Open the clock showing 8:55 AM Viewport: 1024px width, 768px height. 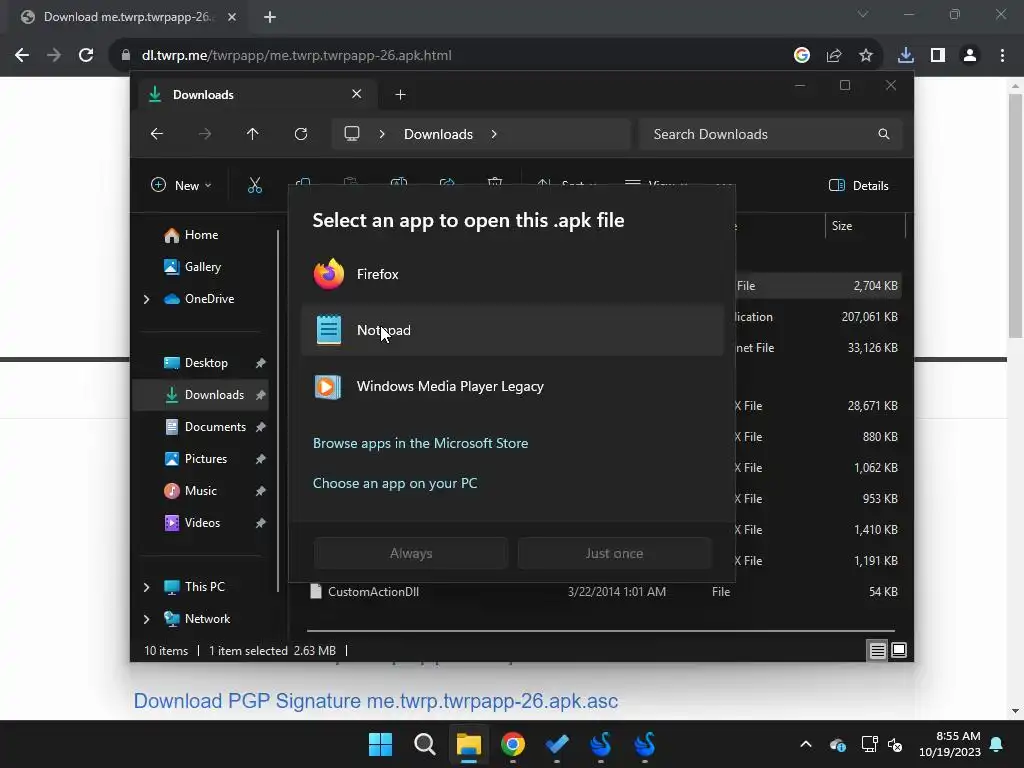pyautogui.click(x=950, y=744)
